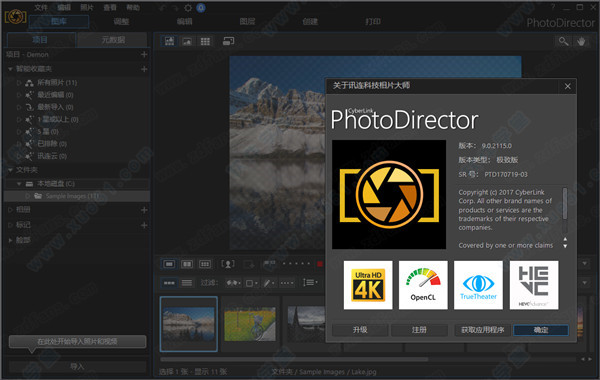Viewport: 600px width, 380px height.
Task: Click the 导入 button
Action: [77, 367]
